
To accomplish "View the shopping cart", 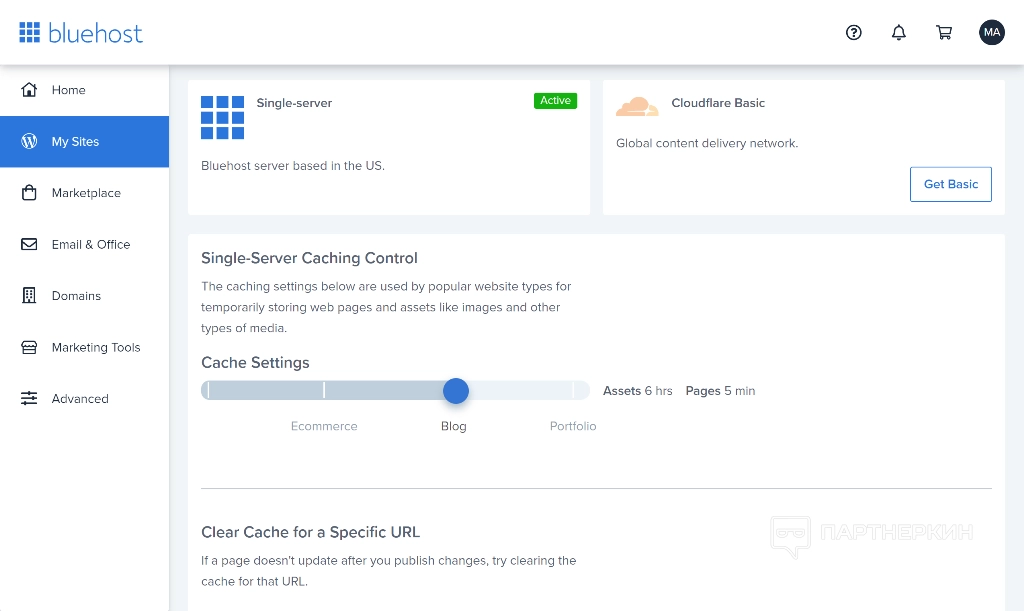I will point(943,32).
